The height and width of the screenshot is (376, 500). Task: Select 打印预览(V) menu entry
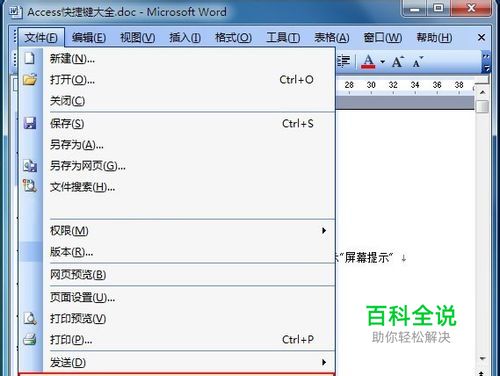click(x=177, y=318)
